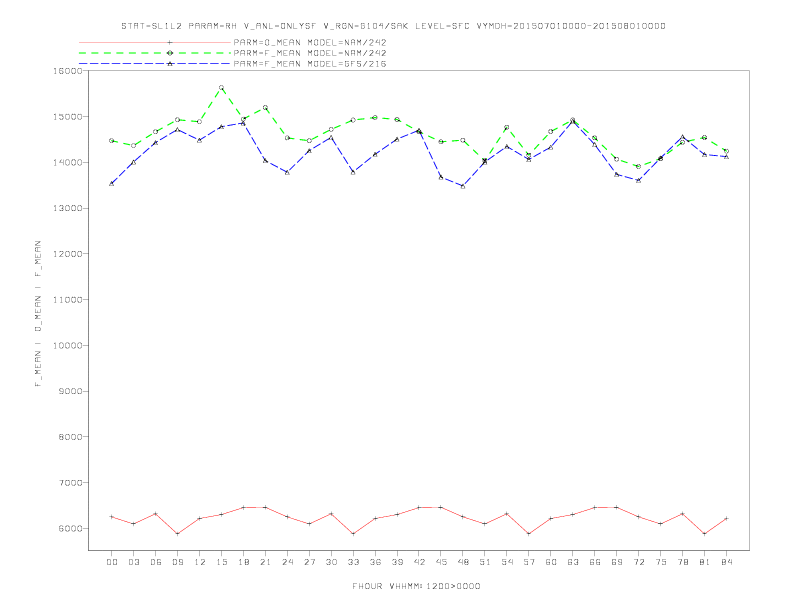Click the blue dashed F_MEAN GFS/216 legend line
Viewport: 792px width, 612px height.
(155, 64)
